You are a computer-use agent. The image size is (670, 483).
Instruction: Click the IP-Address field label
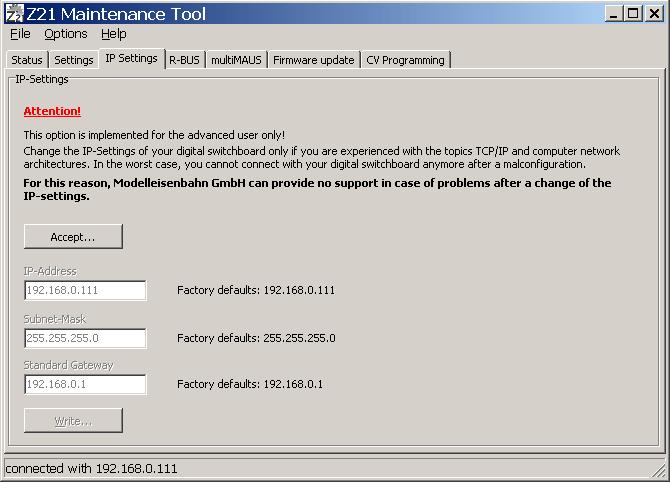click(x=50, y=271)
